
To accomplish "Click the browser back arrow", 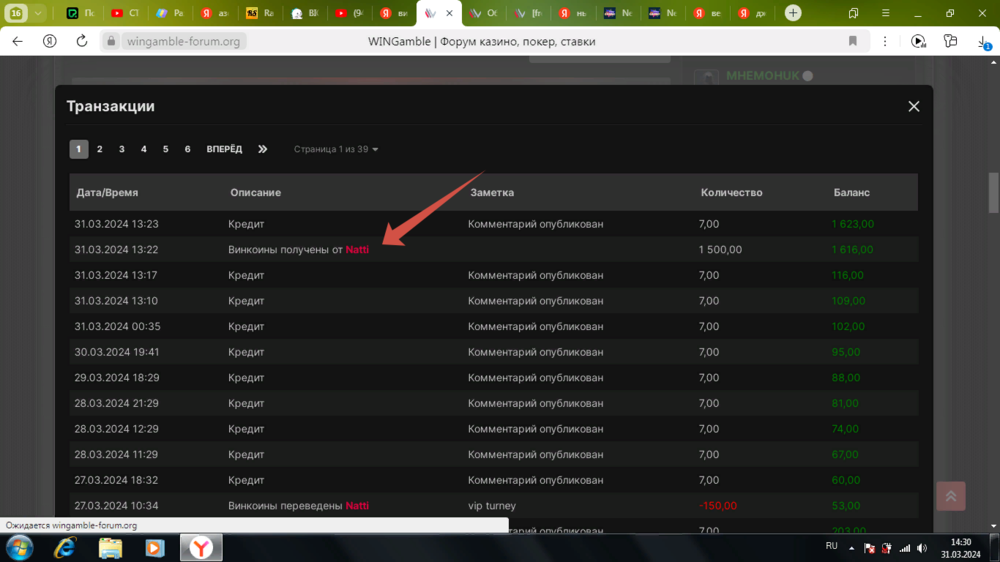I will click(17, 41).
